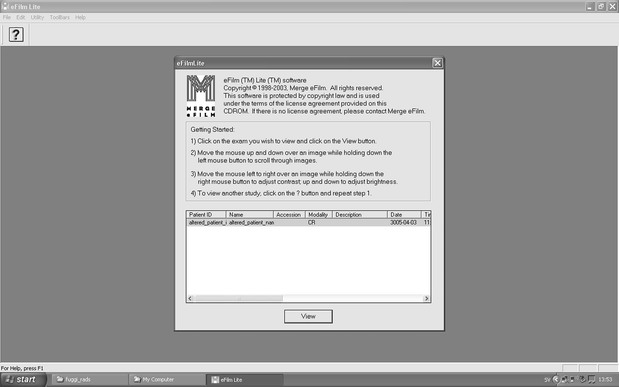
Task: Switch to fuggi_rads taskbar item
Action: [x=90, y=379]
